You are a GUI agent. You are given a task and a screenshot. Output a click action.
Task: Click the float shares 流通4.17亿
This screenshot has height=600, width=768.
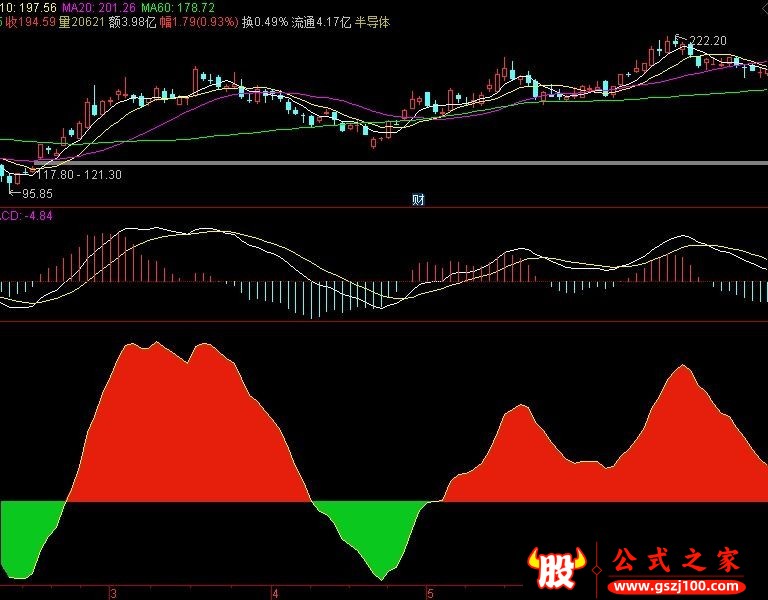tap(321, 22)
